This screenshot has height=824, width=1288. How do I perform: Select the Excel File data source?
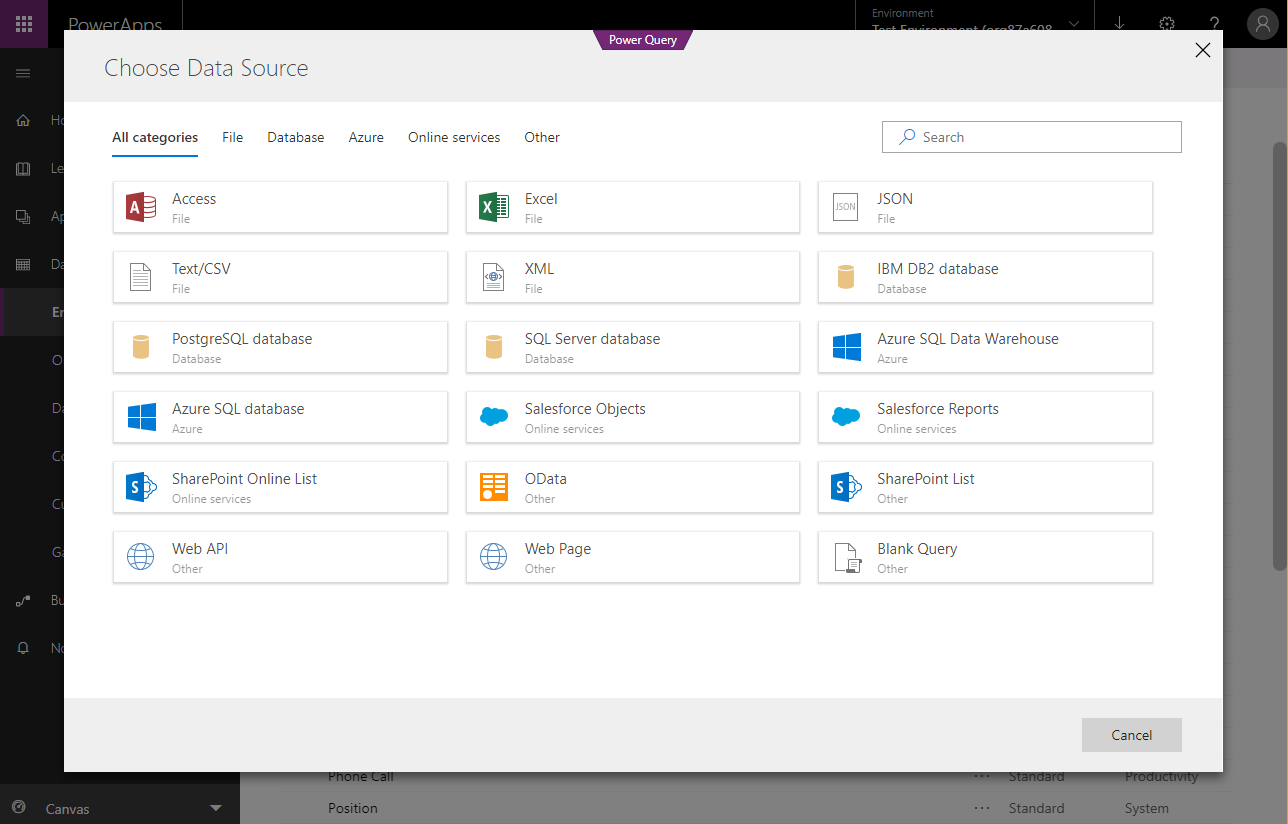[632, 207]
